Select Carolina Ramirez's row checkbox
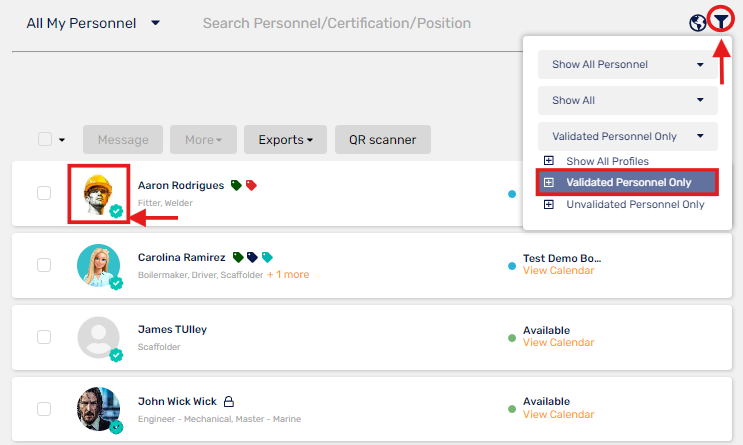 44,265
